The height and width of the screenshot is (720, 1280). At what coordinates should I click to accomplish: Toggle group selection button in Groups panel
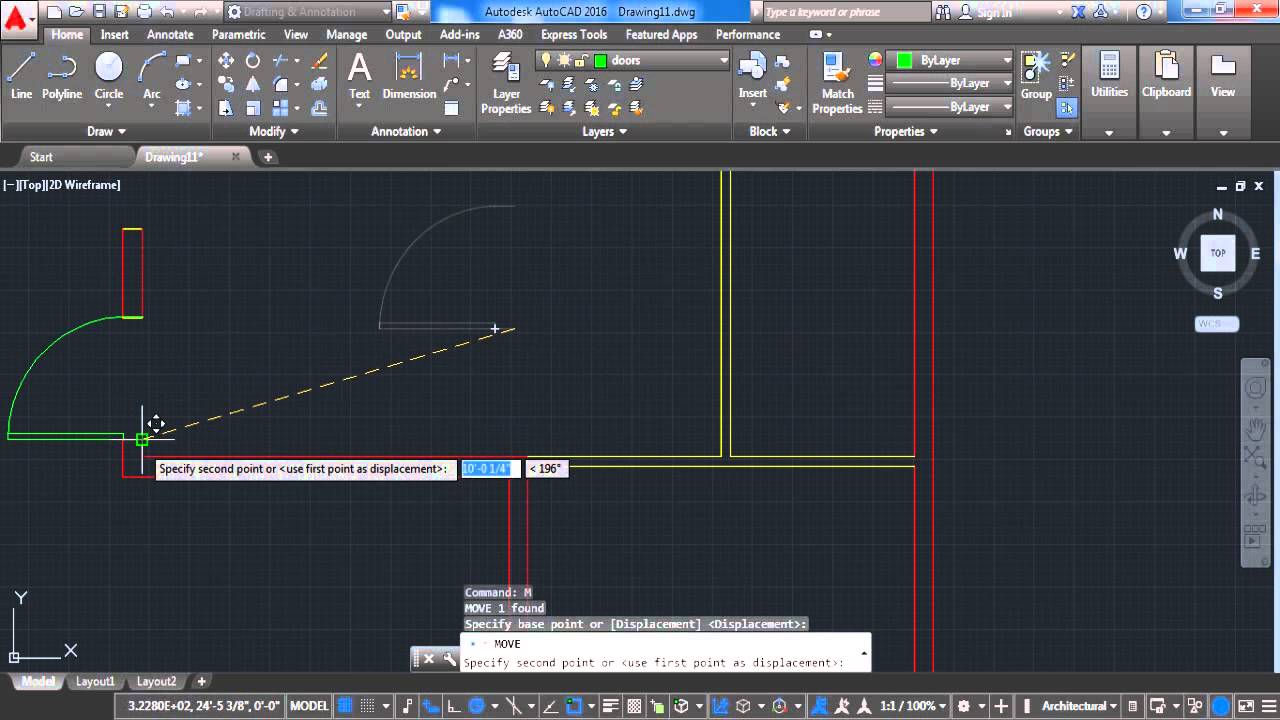(1067, 107)
